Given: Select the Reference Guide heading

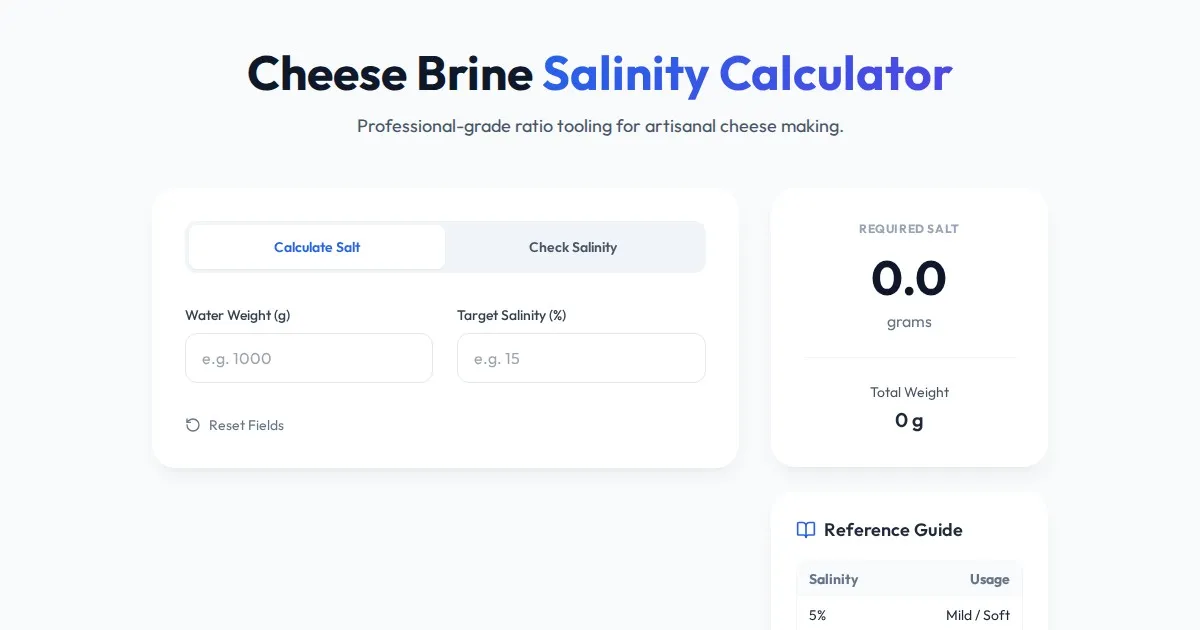Looking at the screenshot, I should coord(893,530).
